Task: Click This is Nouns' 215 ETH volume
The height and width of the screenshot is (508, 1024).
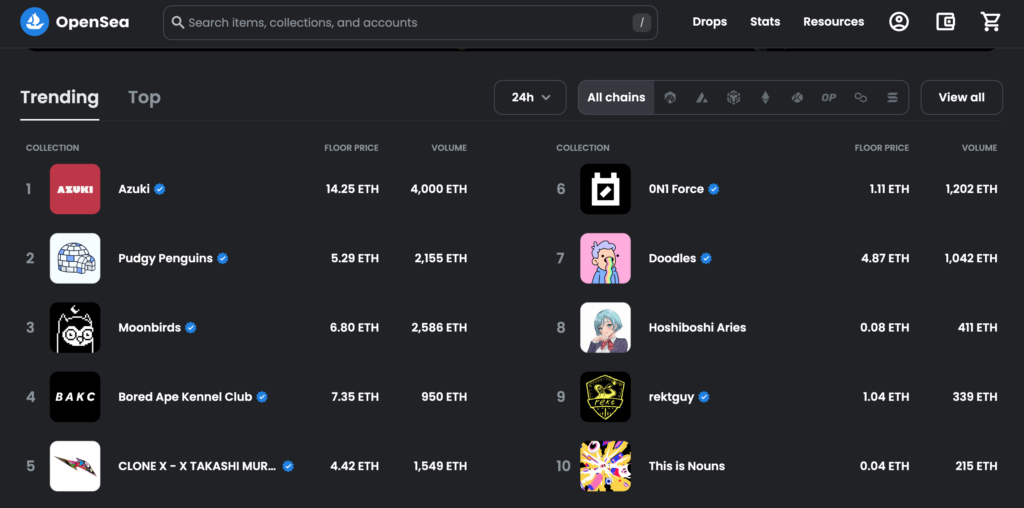Action: [x=977, y=466]
